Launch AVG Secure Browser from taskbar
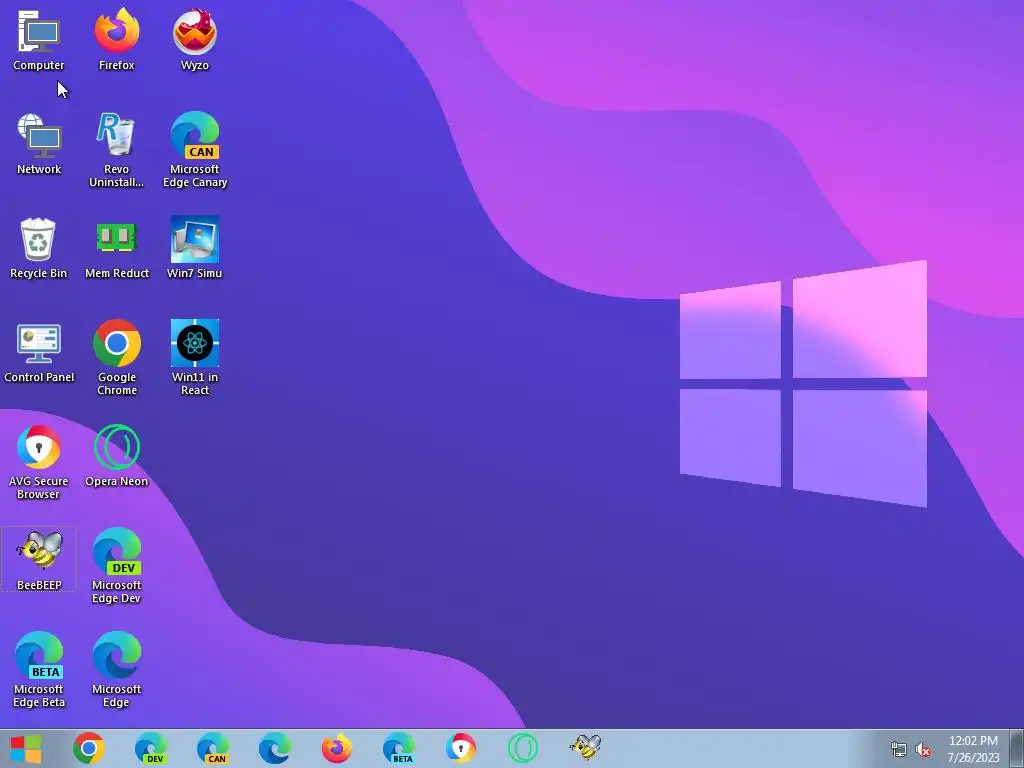Screen dimensions: 1024x768 (461, 748)
